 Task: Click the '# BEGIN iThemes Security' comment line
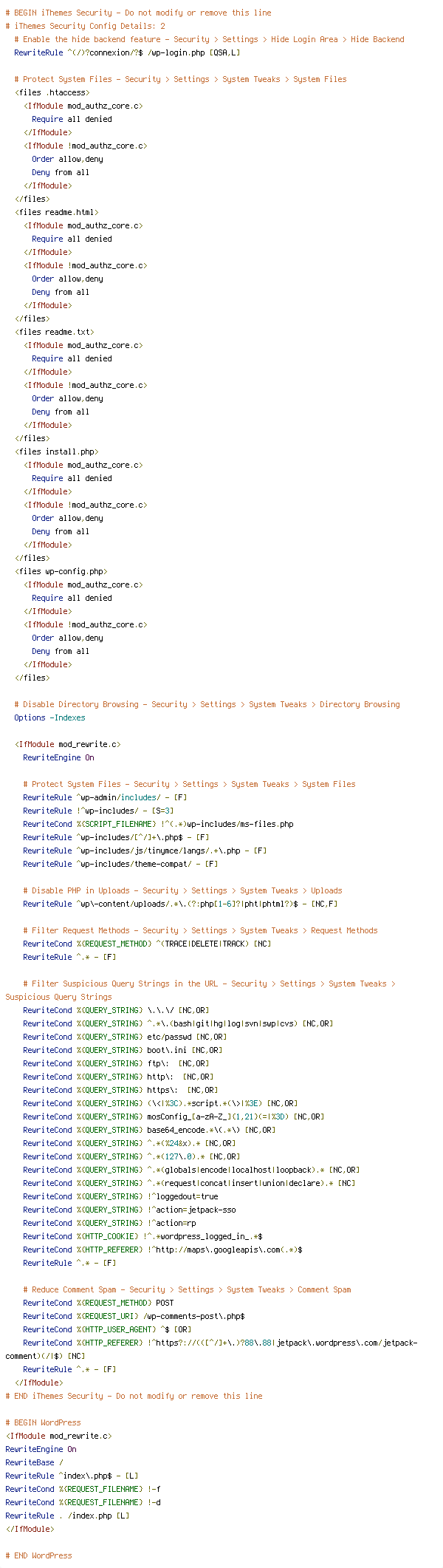coord(138,13)
